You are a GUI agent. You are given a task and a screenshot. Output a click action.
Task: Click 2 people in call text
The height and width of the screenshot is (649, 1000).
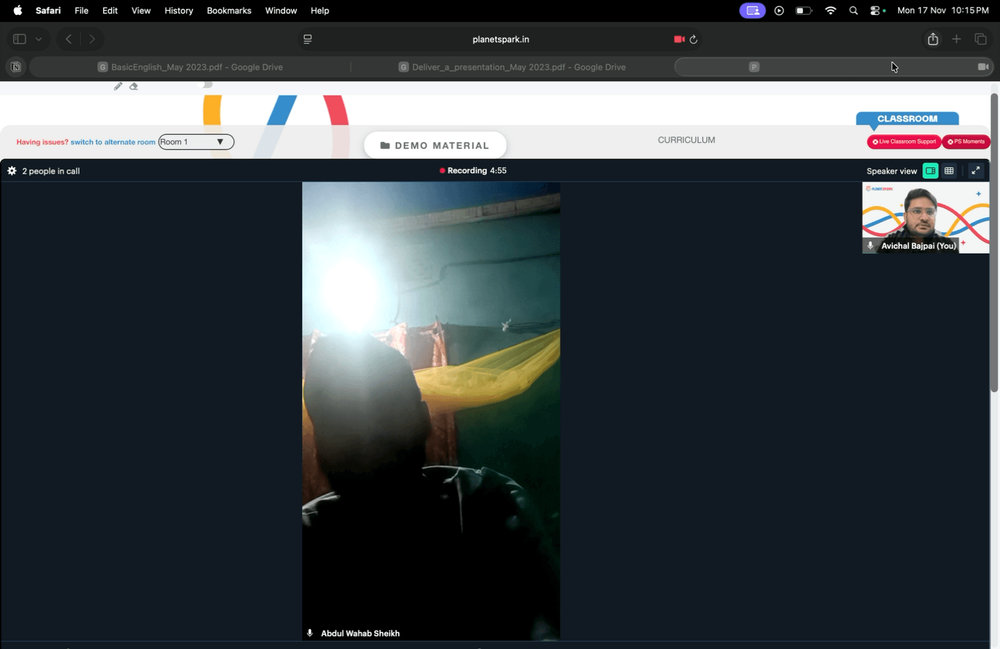coord(51,171)
